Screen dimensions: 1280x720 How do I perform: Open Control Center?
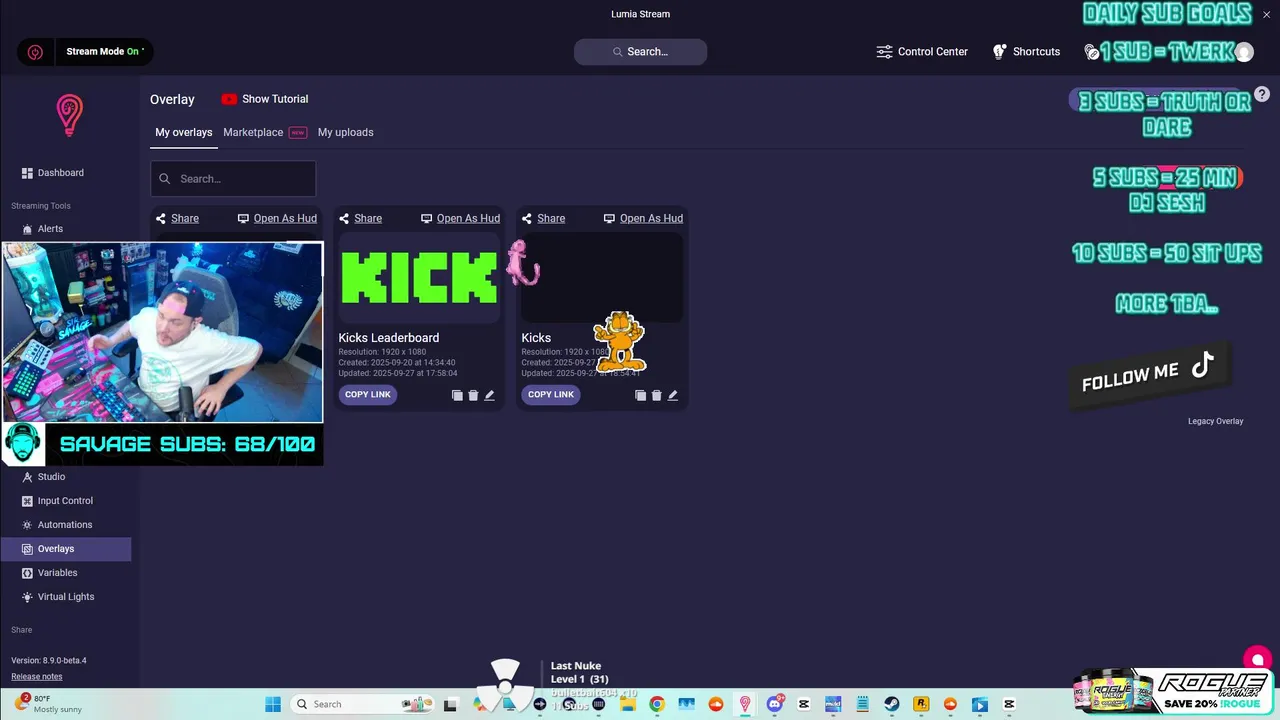(922, 51)
